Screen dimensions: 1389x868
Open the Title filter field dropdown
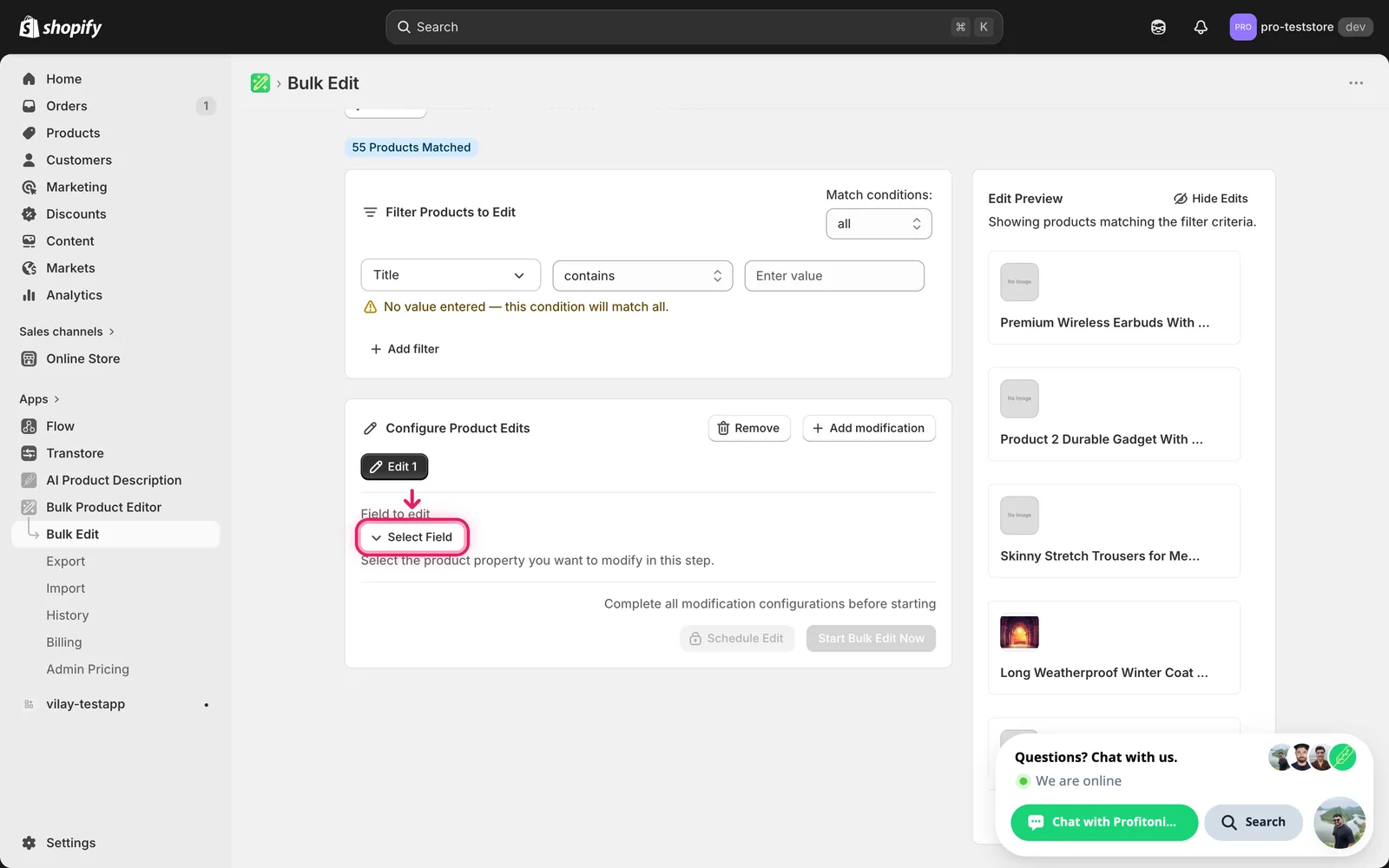451,275
